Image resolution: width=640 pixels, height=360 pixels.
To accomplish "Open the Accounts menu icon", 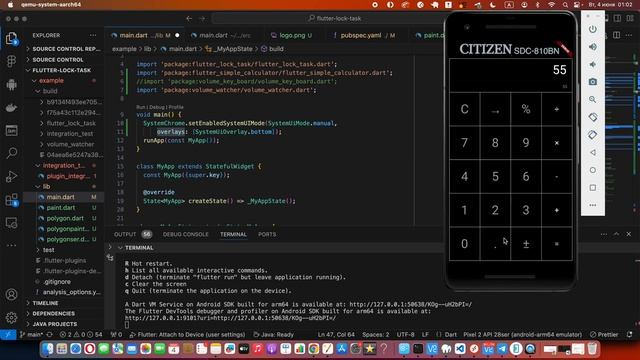I will [x=11, y=294].
